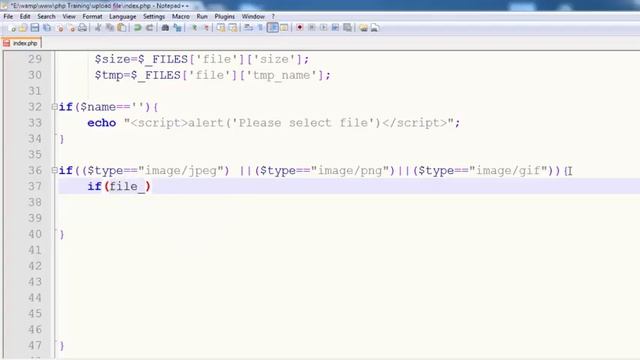Click the Save All toolbar icon

(47, 28)
